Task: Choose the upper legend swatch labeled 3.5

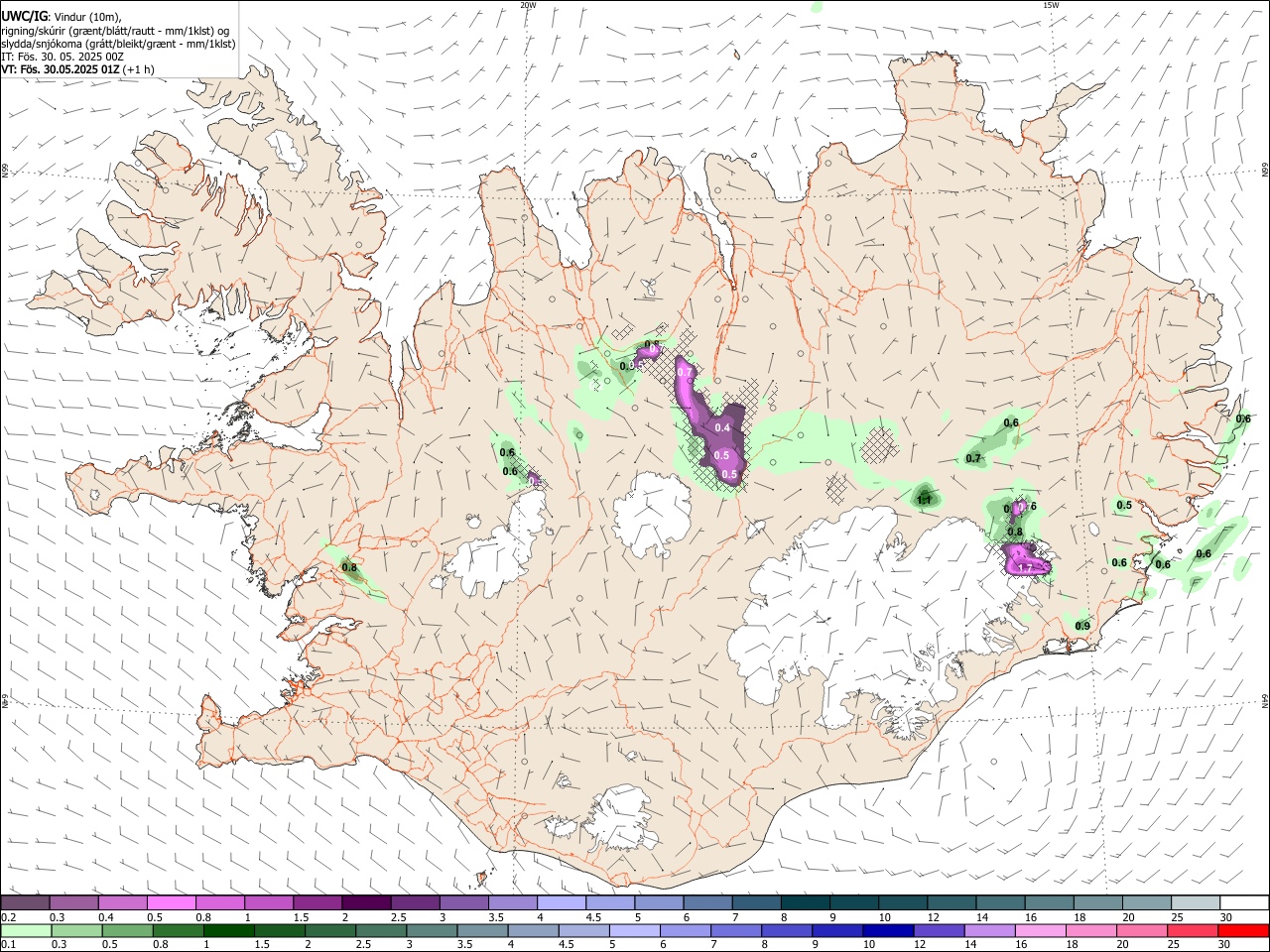Action: [x=512, y=902]
